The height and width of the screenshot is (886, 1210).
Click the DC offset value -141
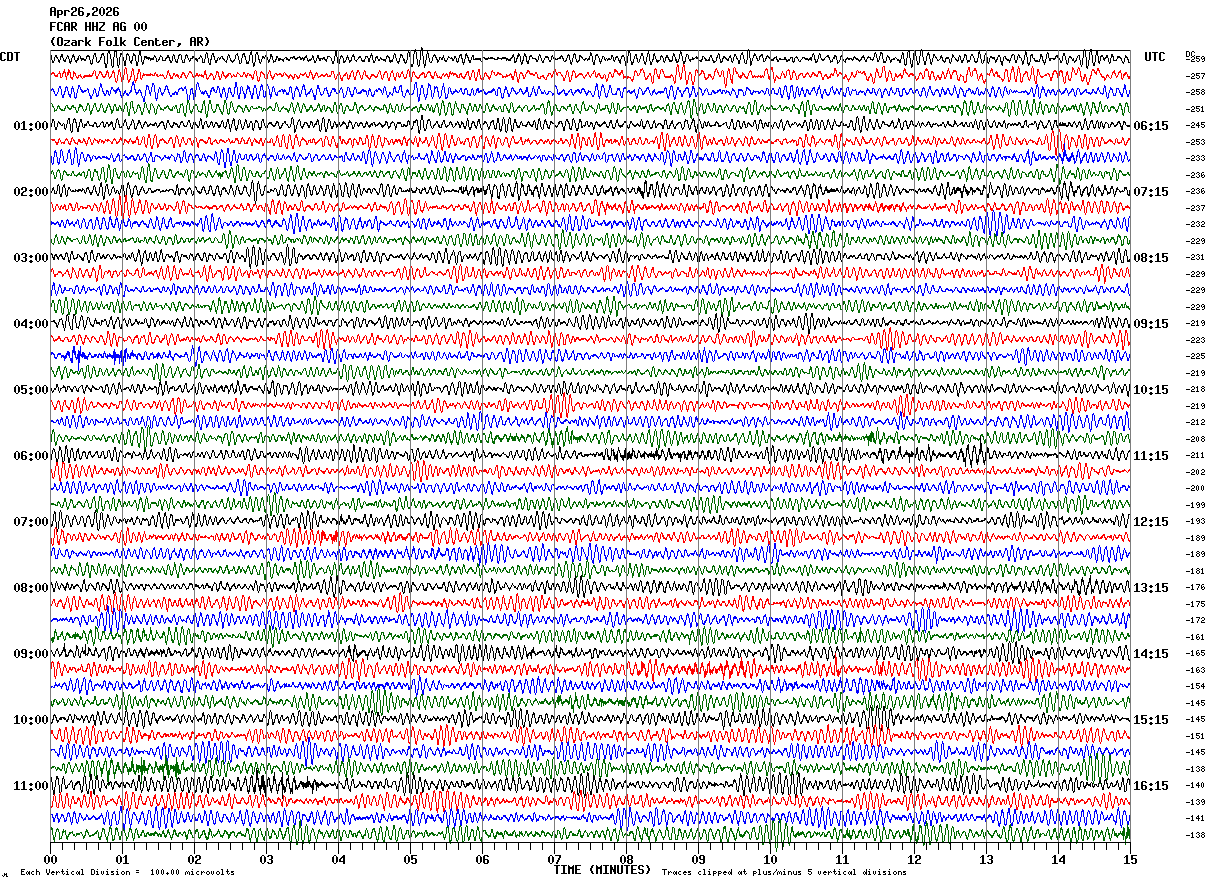[1195, 819]
